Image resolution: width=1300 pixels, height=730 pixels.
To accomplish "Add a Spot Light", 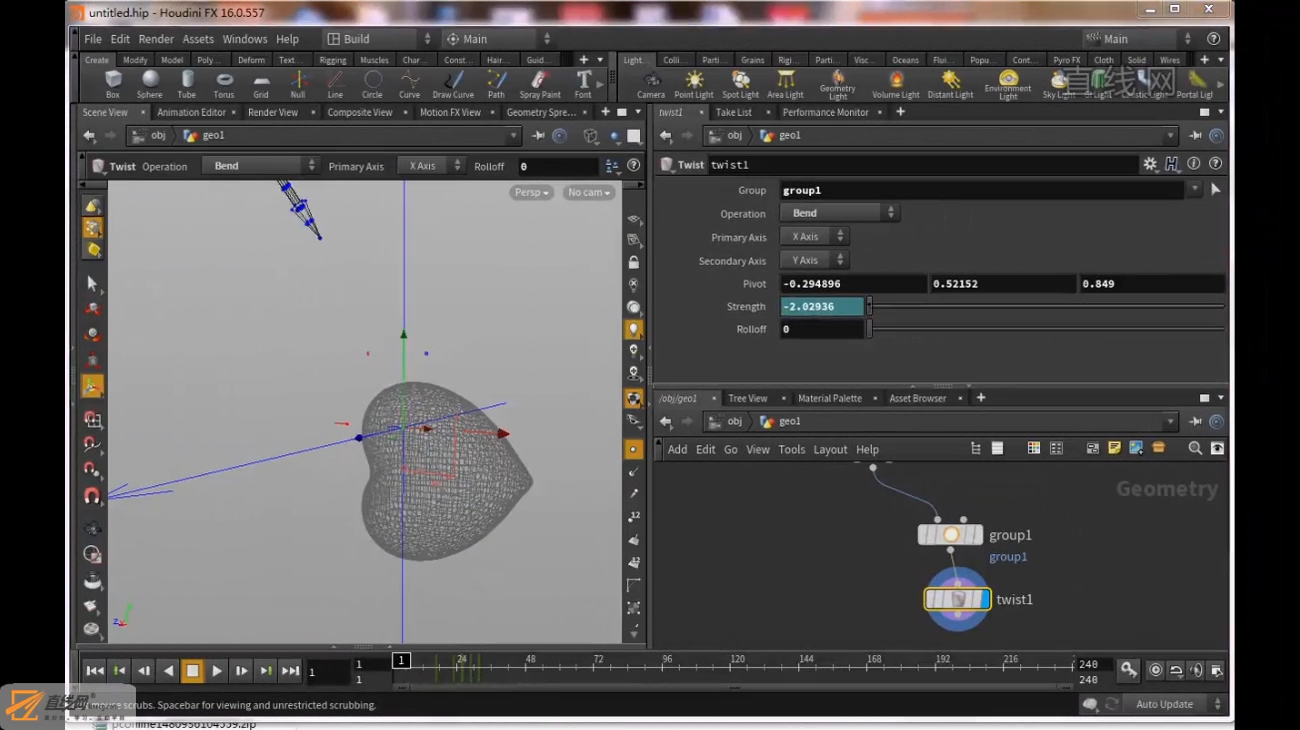I will [741, 84].
